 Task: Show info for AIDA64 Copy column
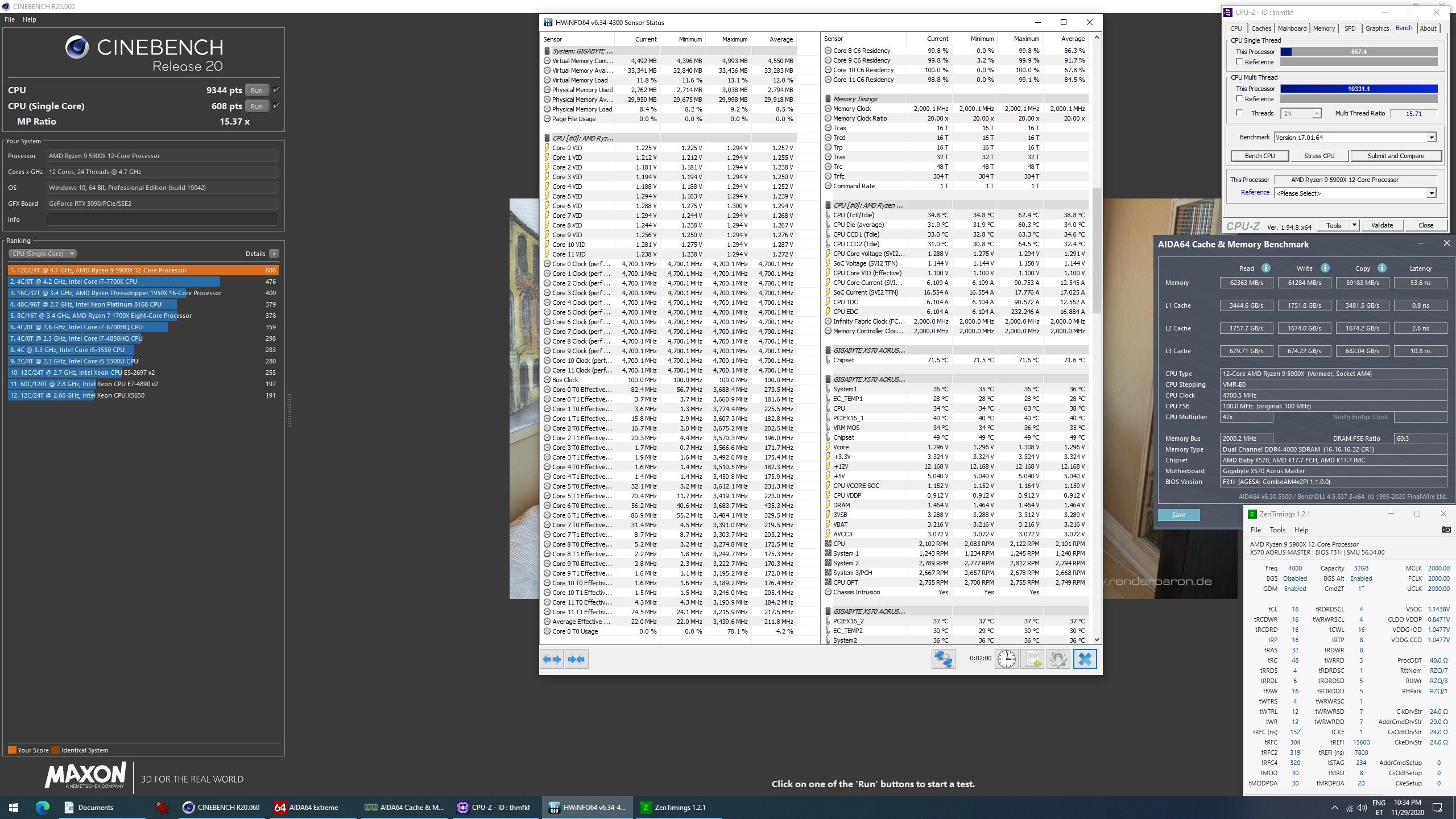click(x=1381, y=268)
